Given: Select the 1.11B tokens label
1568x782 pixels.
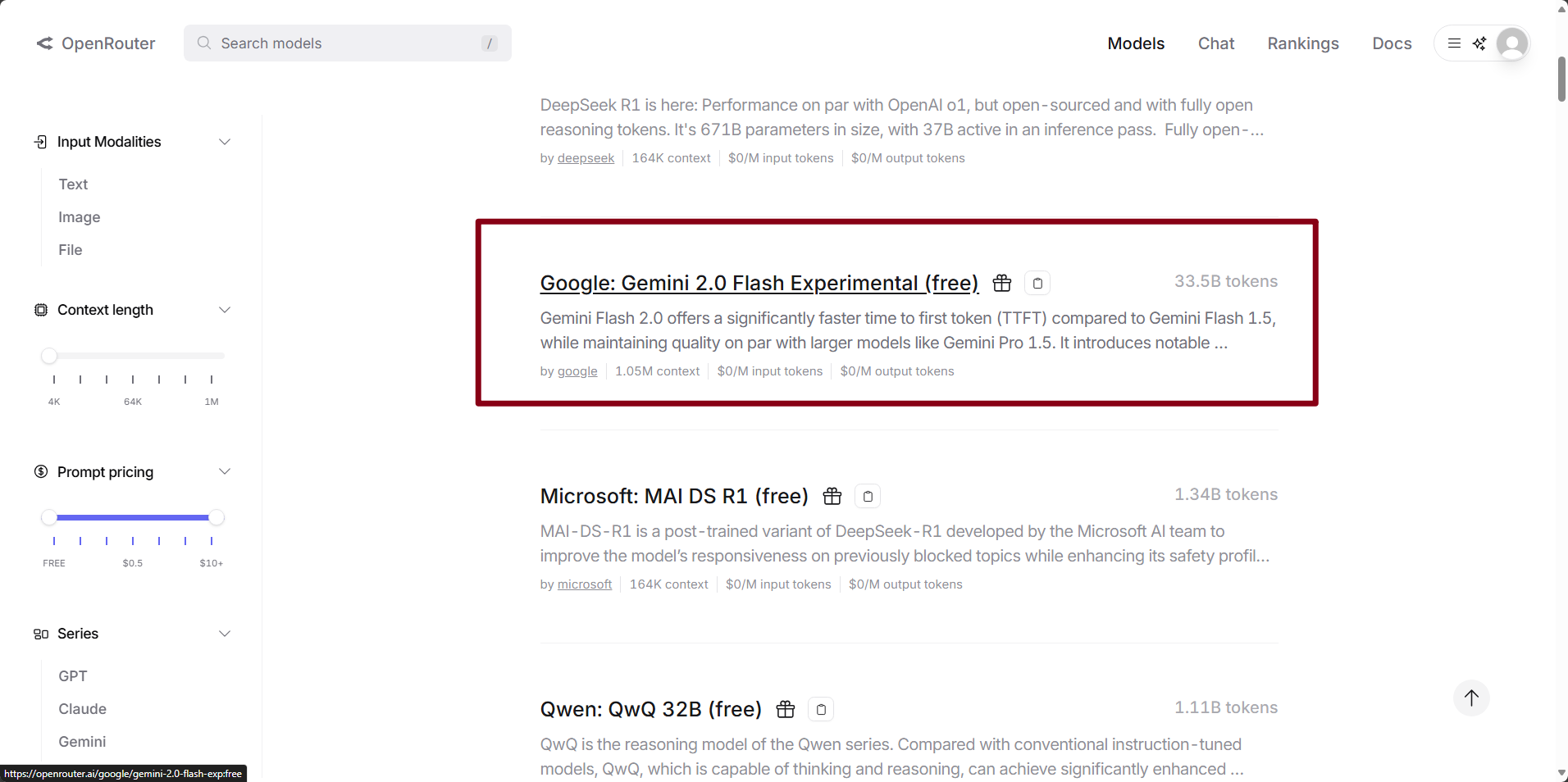Looking at the screenshot, I should pos(1226,707).
